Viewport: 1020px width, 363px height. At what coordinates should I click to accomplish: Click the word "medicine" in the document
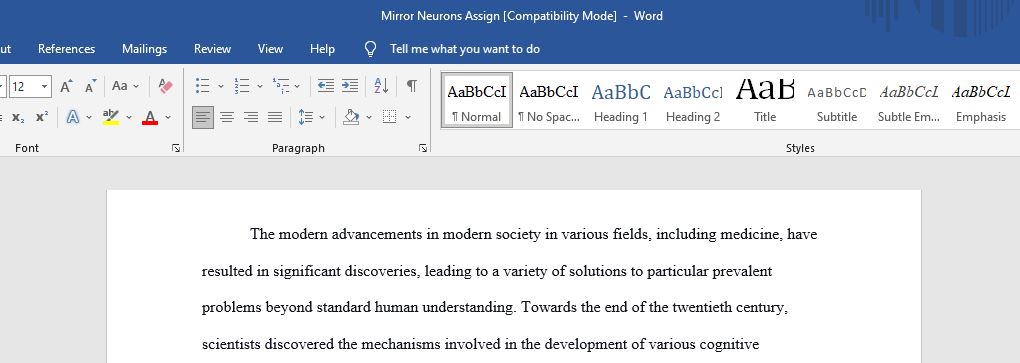click(x=749, y=234)
